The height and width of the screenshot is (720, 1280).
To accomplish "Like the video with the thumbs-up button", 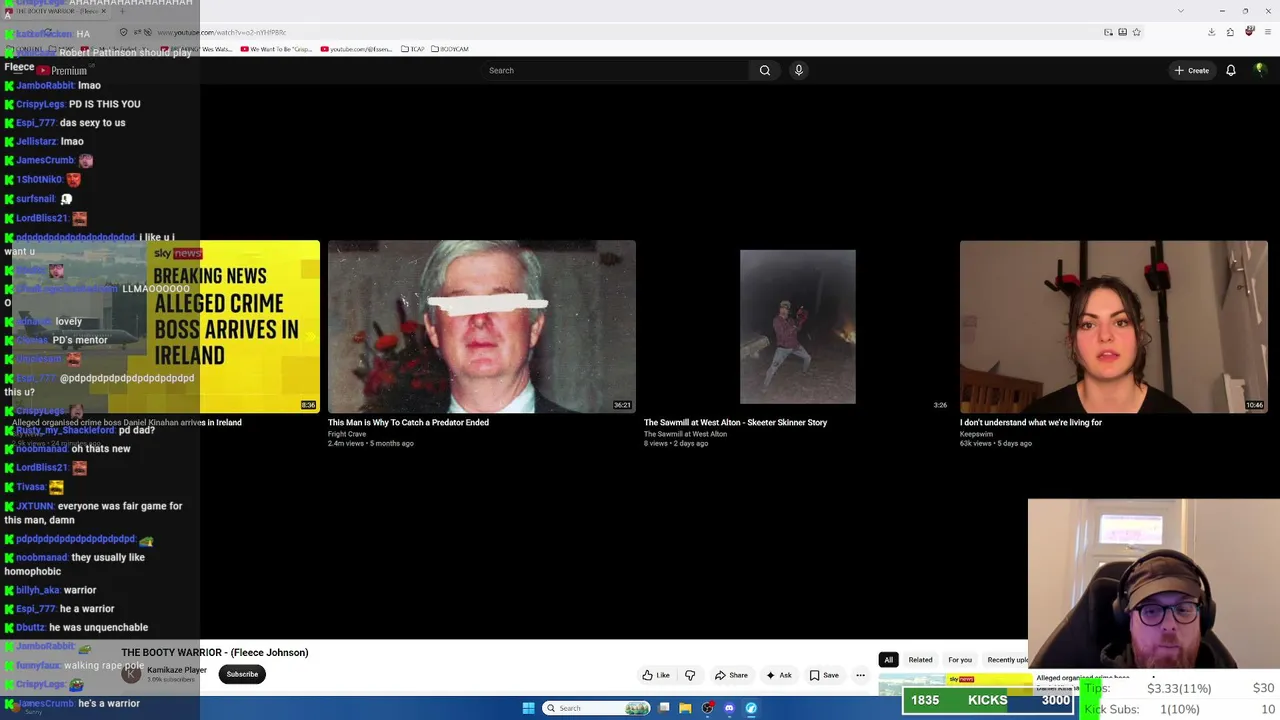I will pos(657,675).
